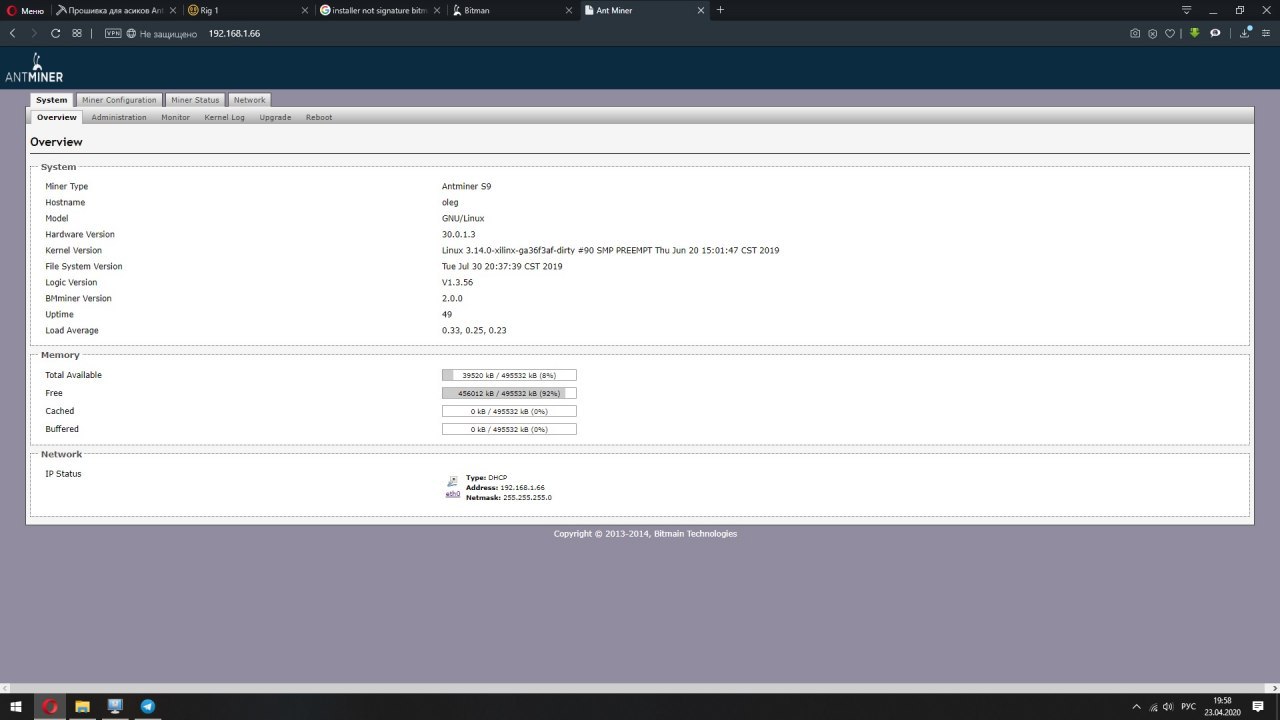Click the green download arrow extension
Image resolution: width=1280 pixels, height=720 pixels.
coord(1194,33)
